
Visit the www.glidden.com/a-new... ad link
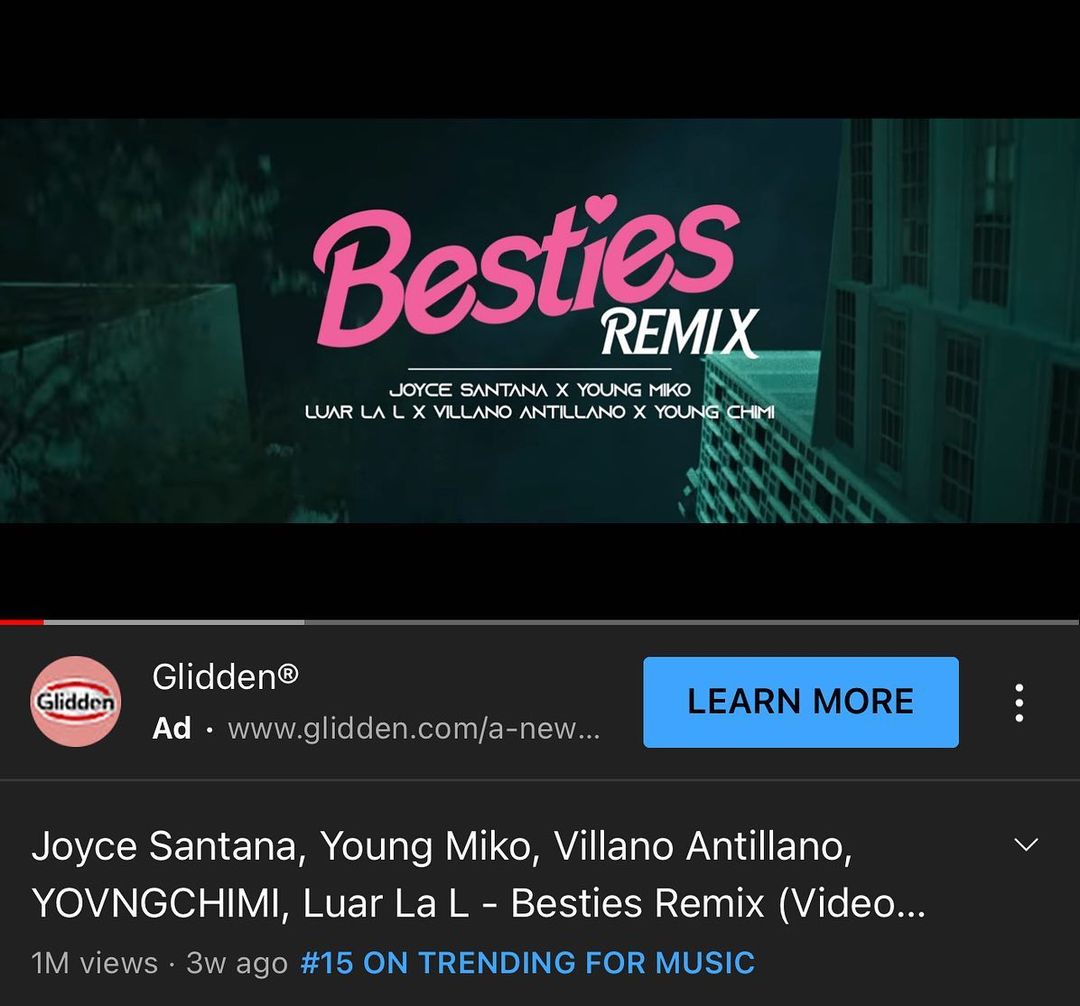[x=414, y=729]
